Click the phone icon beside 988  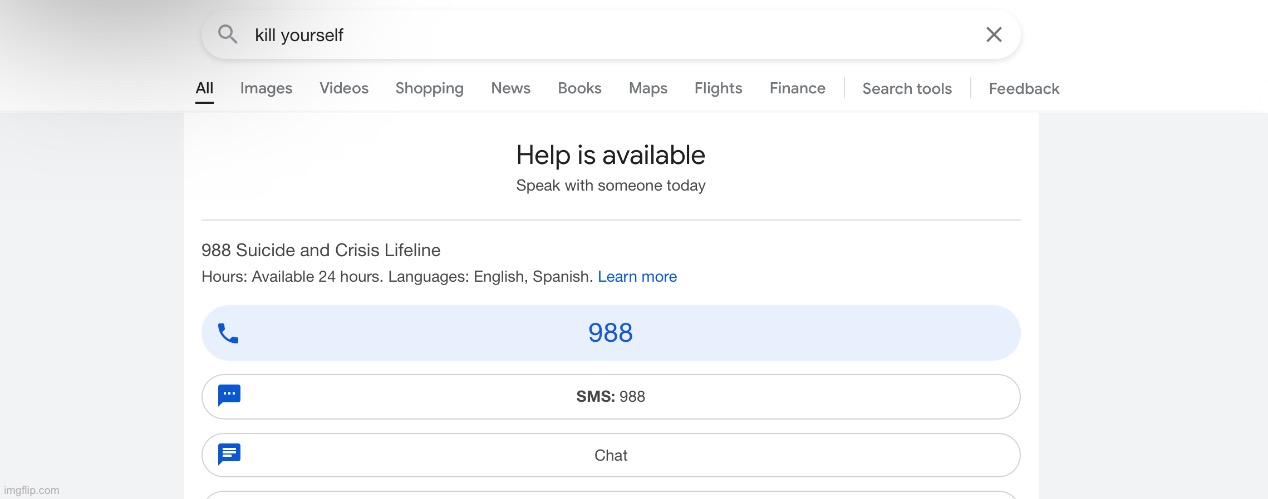coord(228,333)
